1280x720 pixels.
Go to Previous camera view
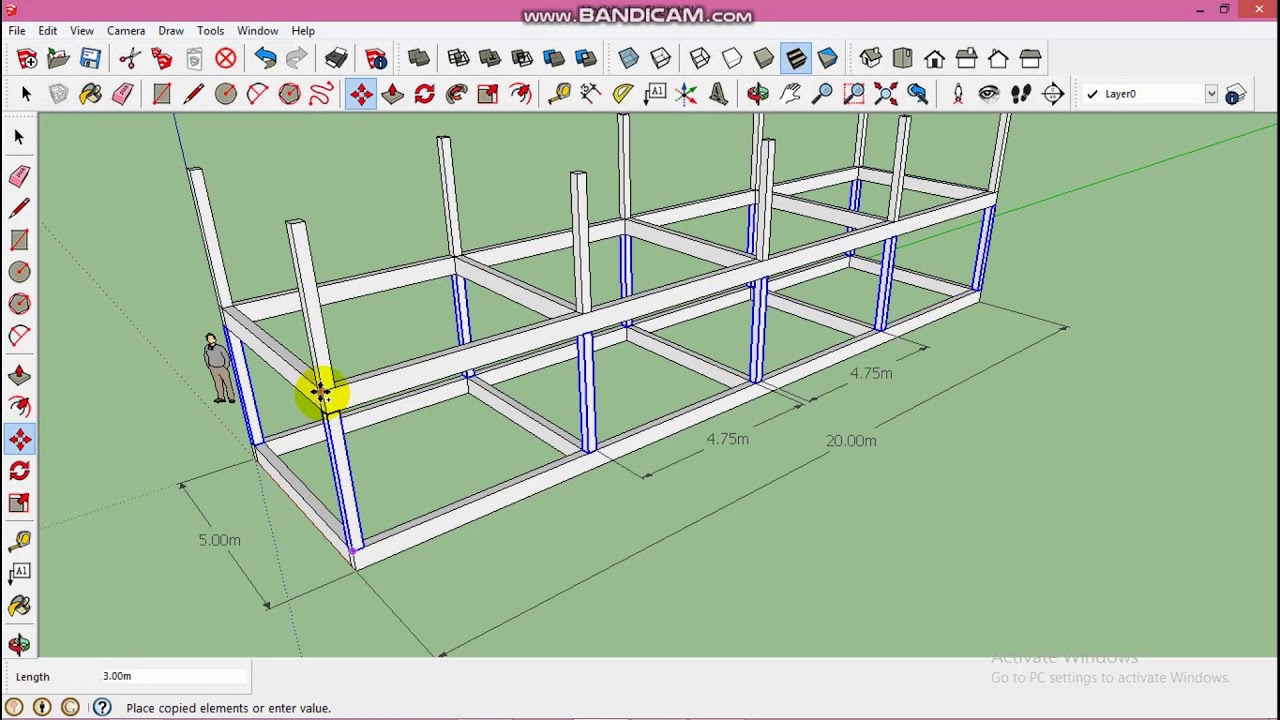pos(918,94)
